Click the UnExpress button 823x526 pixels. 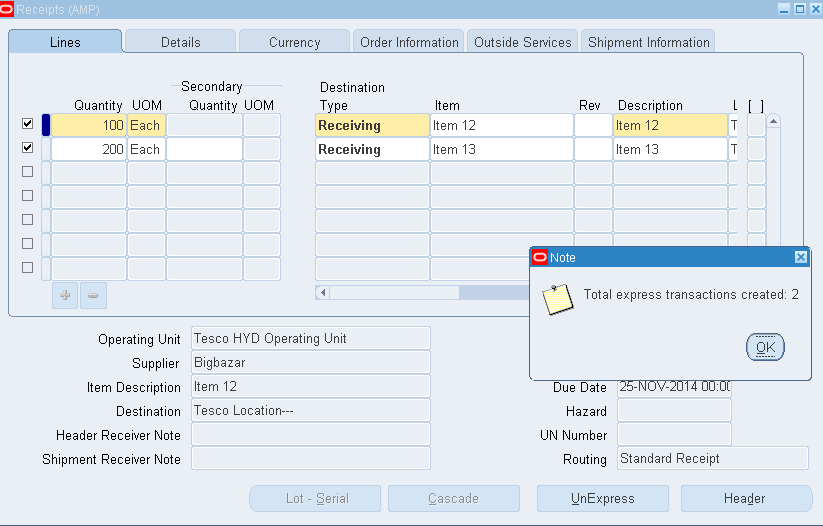pos(603,498)
